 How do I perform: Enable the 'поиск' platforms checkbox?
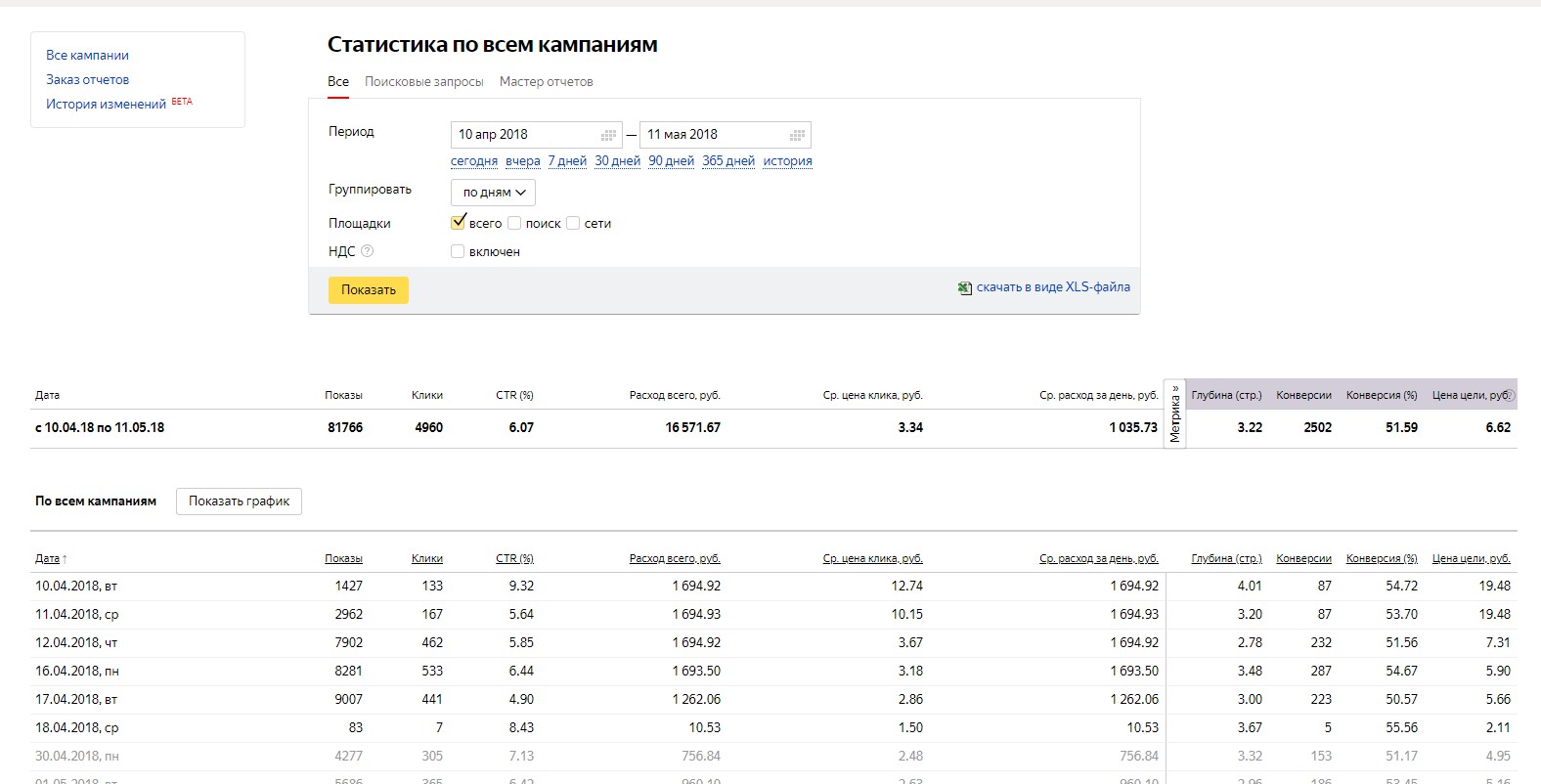point(514,223)
